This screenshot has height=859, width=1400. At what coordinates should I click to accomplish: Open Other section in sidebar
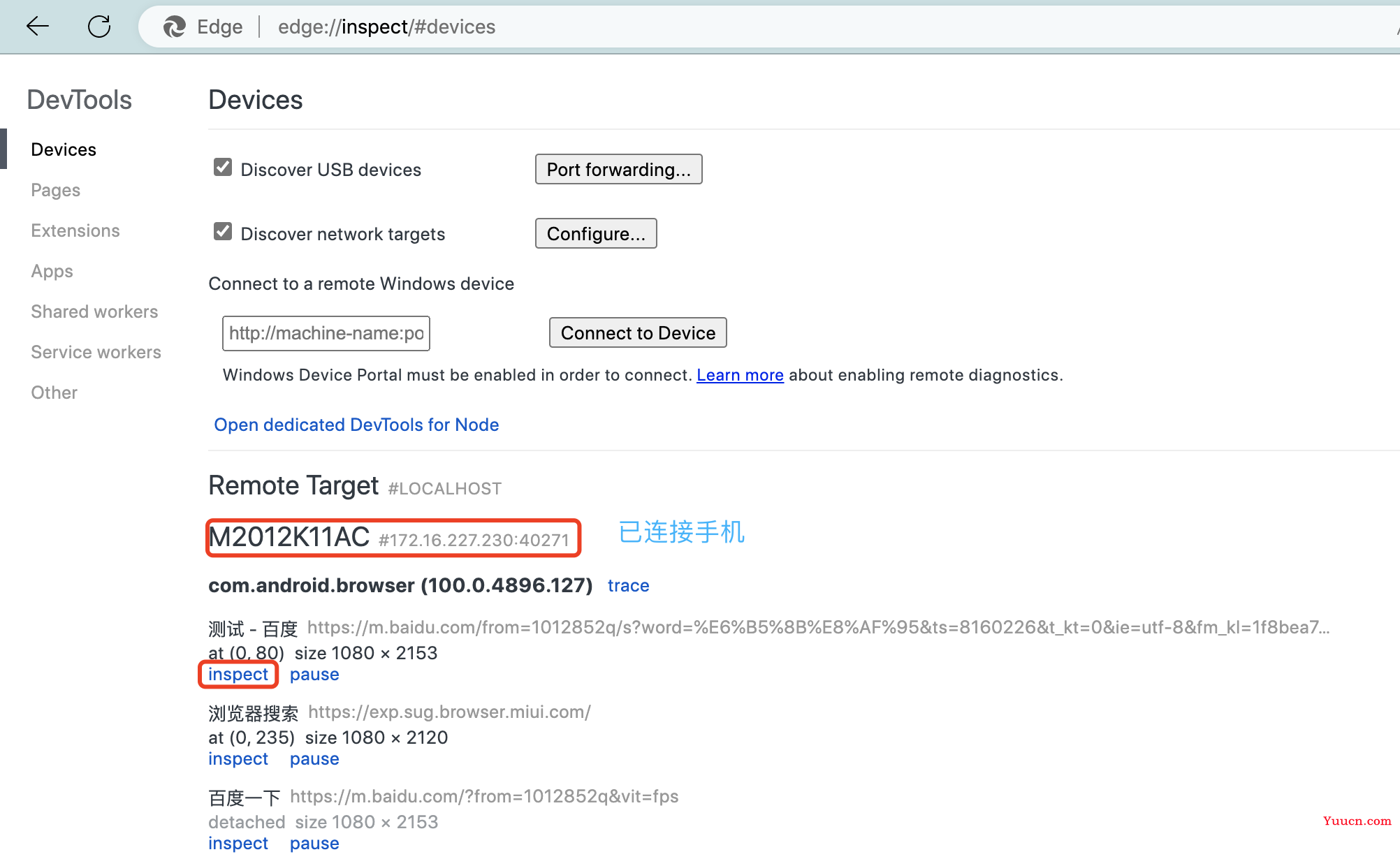pyautogui.click(x=54, y=392)
